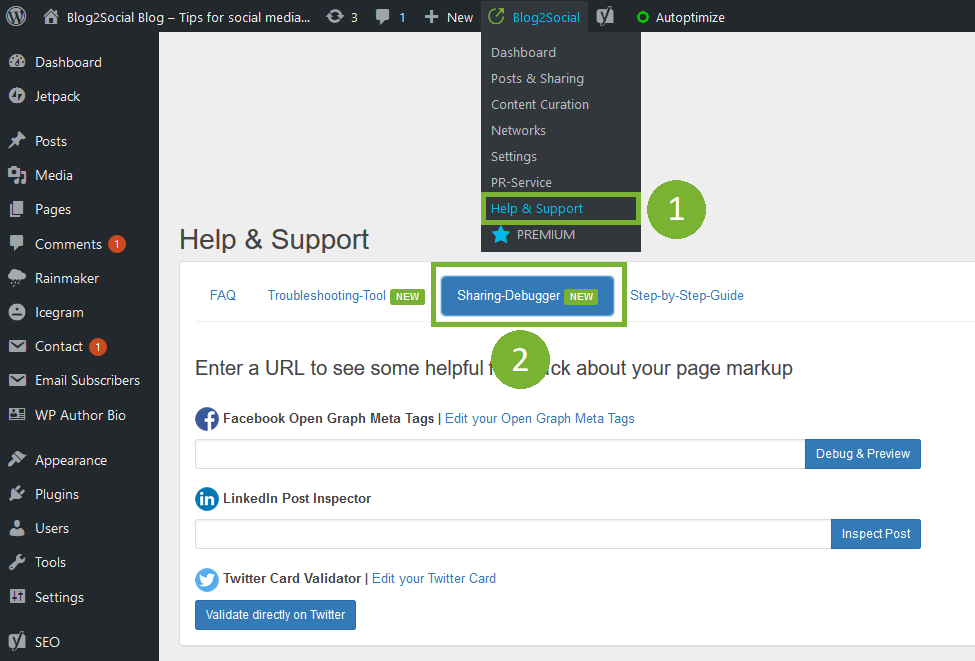This screenshot has height=661, width=975.
Task: Select the Sharing-Debugger tab
Action: coord(527,296)
